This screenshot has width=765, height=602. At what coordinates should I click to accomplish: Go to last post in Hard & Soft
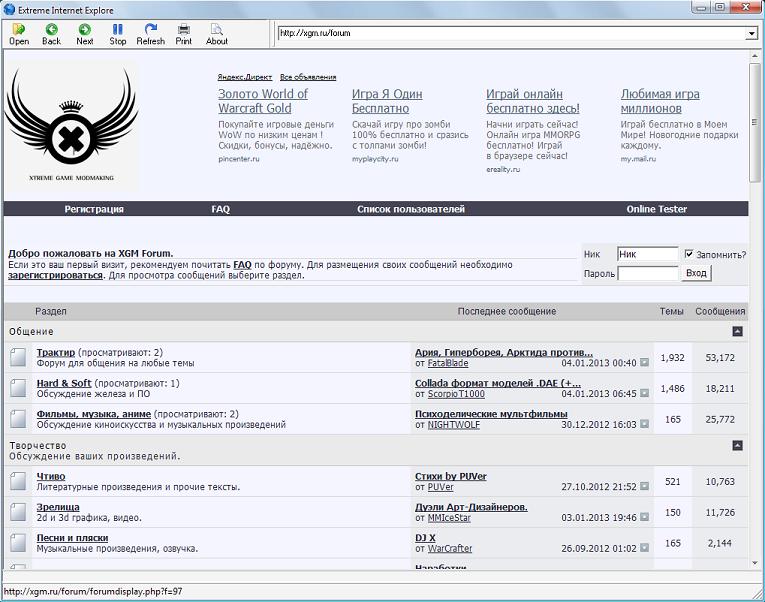(645, 394)
